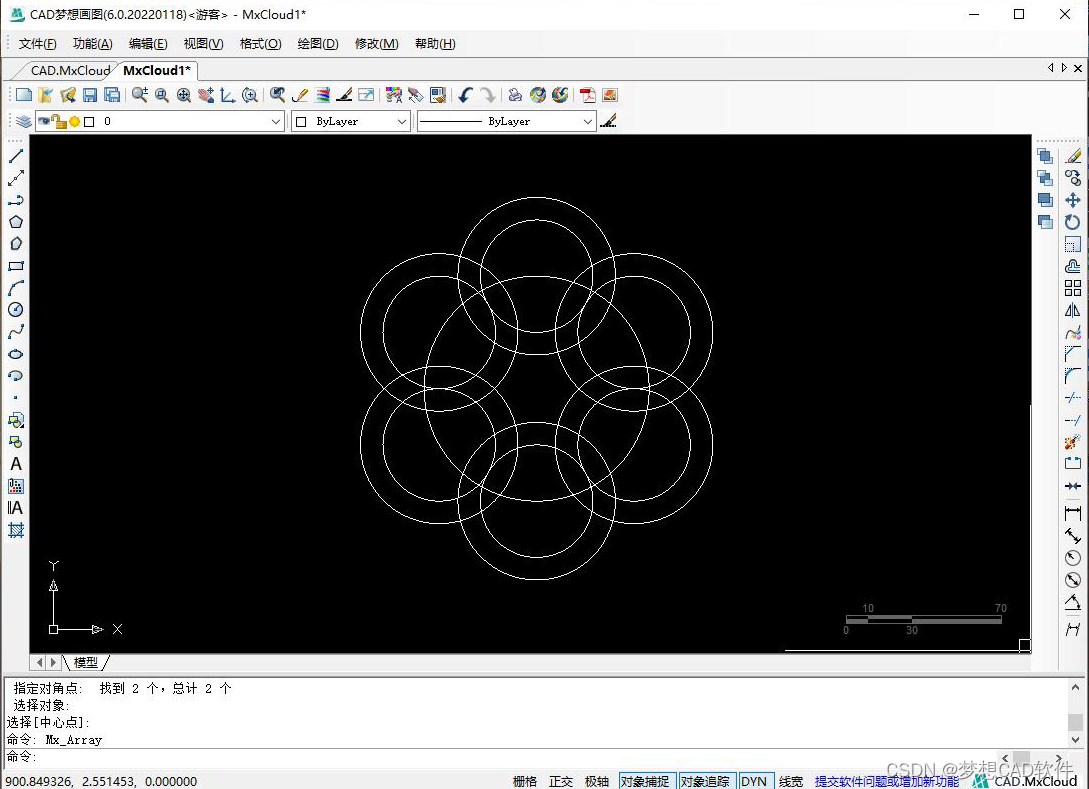Open the 文件(F) menu
The width and height of the screenshot is (1089, 789).
(38, 44)
